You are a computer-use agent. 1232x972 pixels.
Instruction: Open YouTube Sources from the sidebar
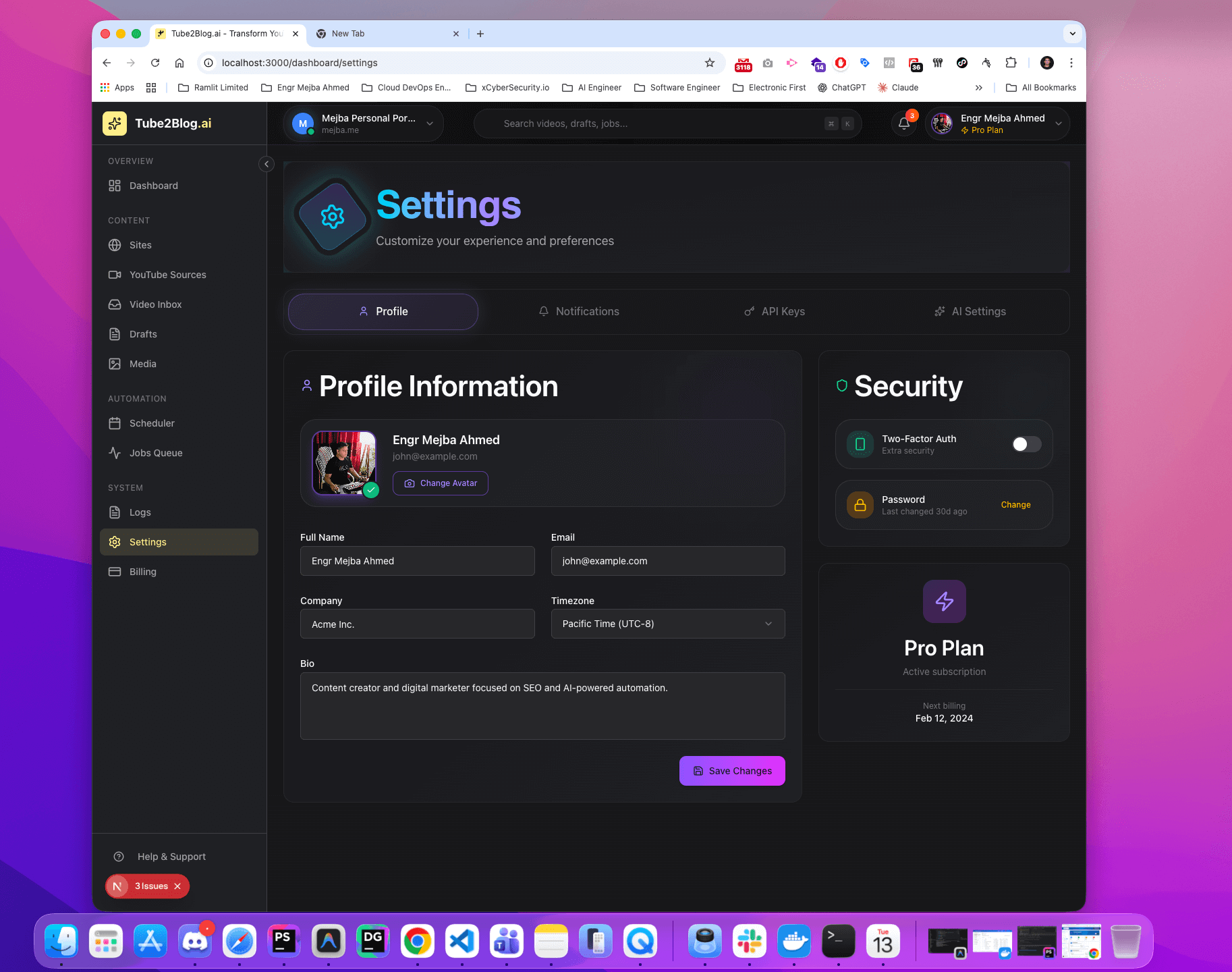(167, 275)
